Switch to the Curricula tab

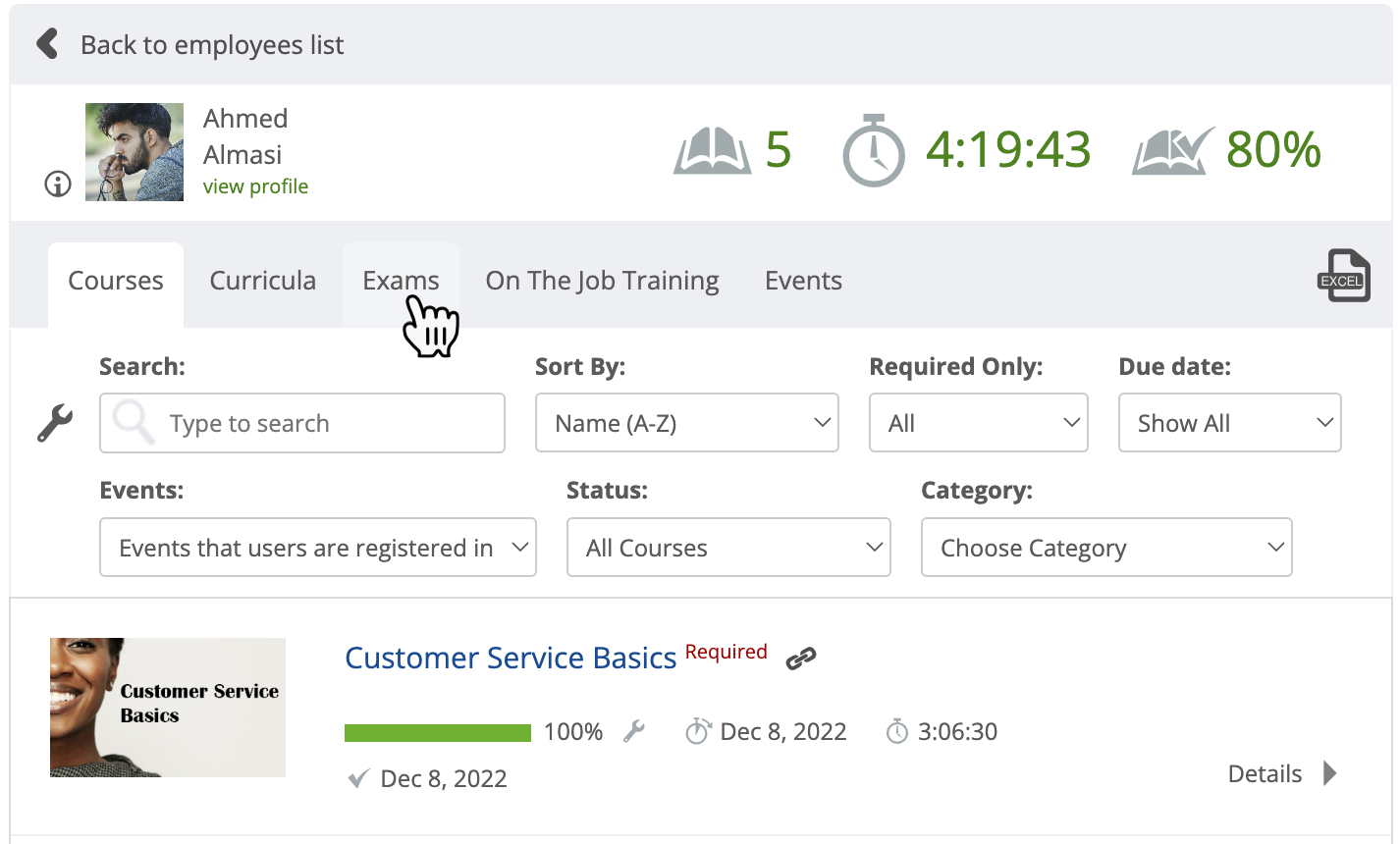pyautogui.click(x=262, y=281)
